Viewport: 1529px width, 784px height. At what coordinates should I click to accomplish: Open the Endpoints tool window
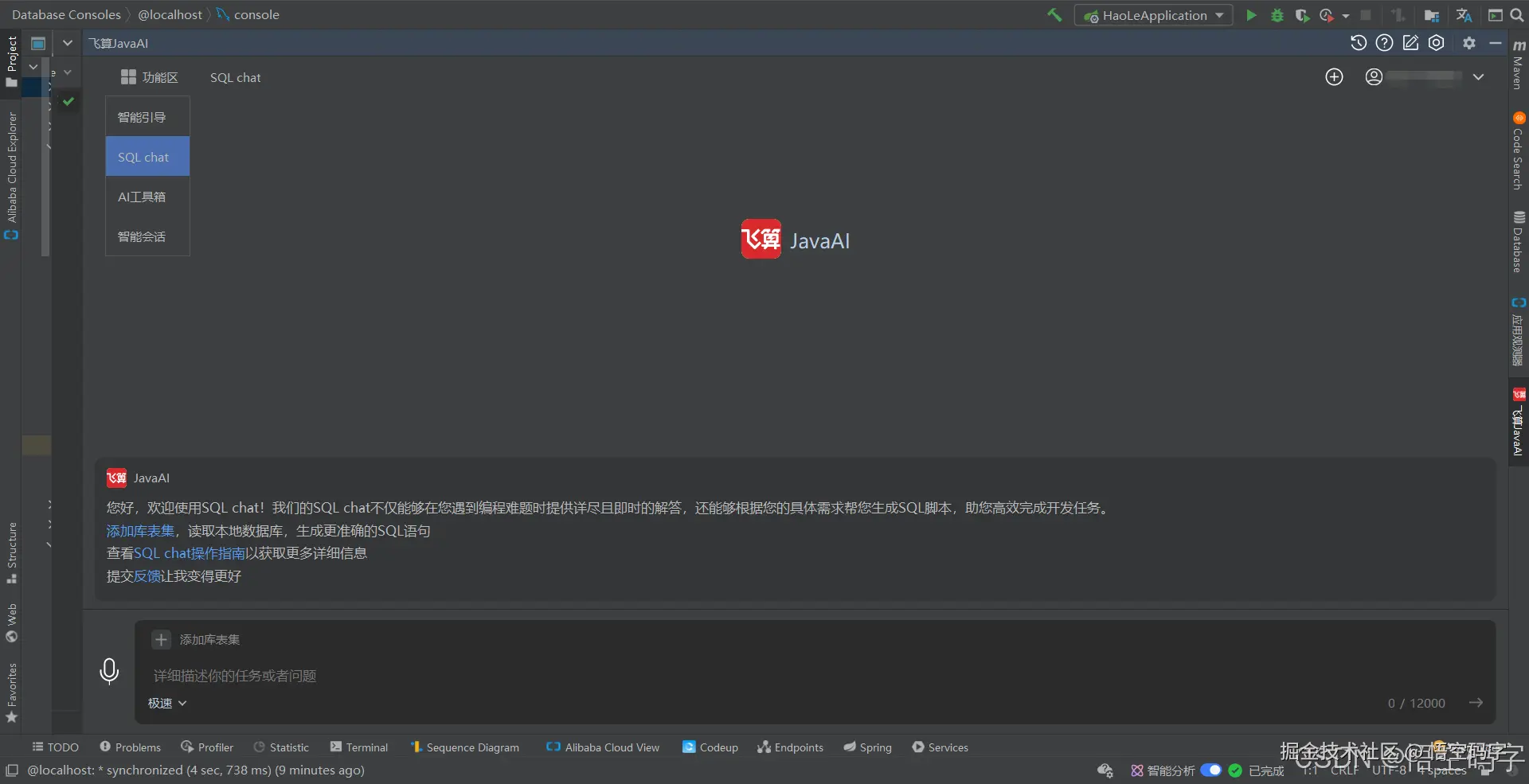click(790, 747)
